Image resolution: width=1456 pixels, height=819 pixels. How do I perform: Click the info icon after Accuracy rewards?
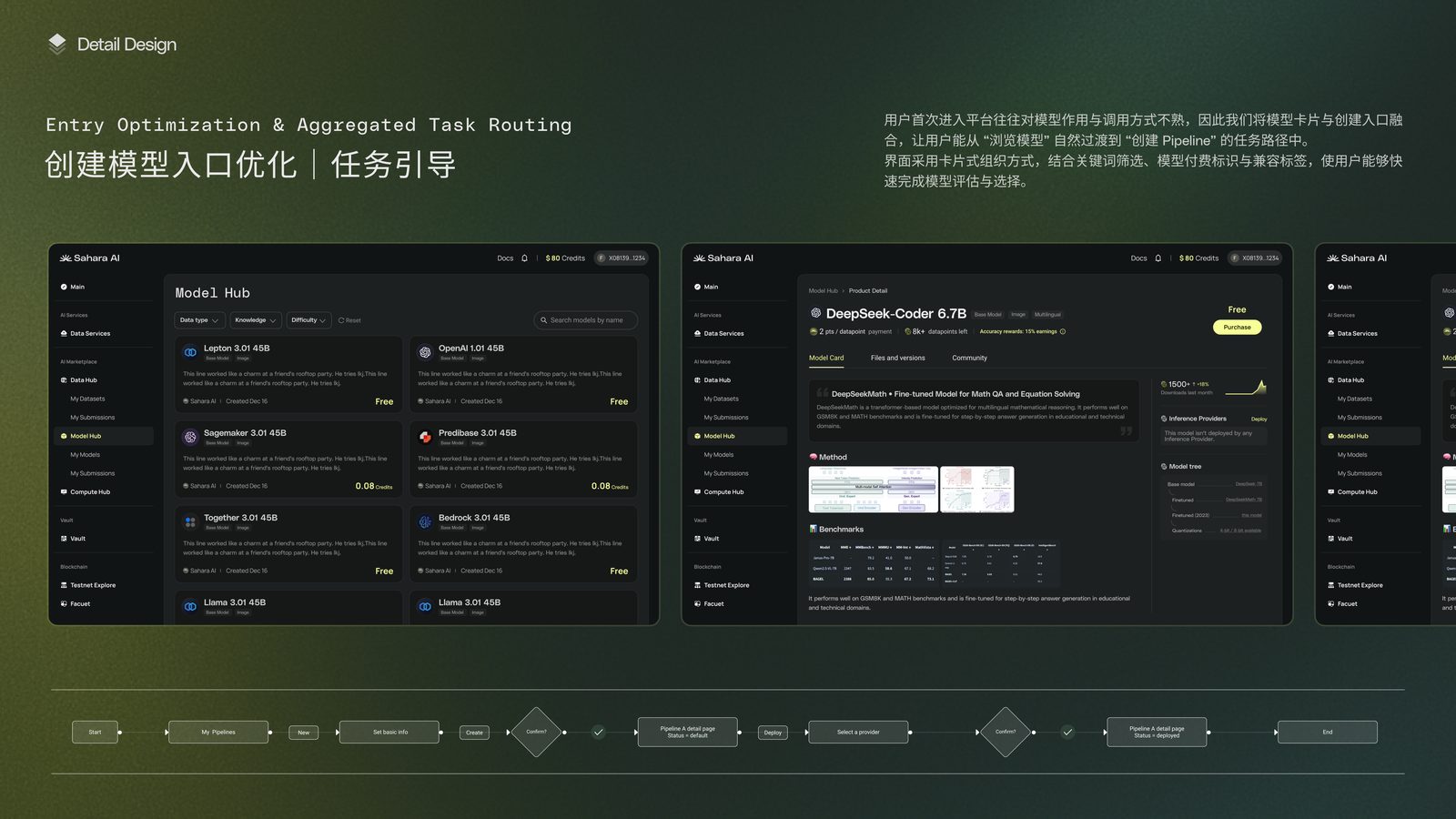pyautogui.click(x=1063, y=331)
